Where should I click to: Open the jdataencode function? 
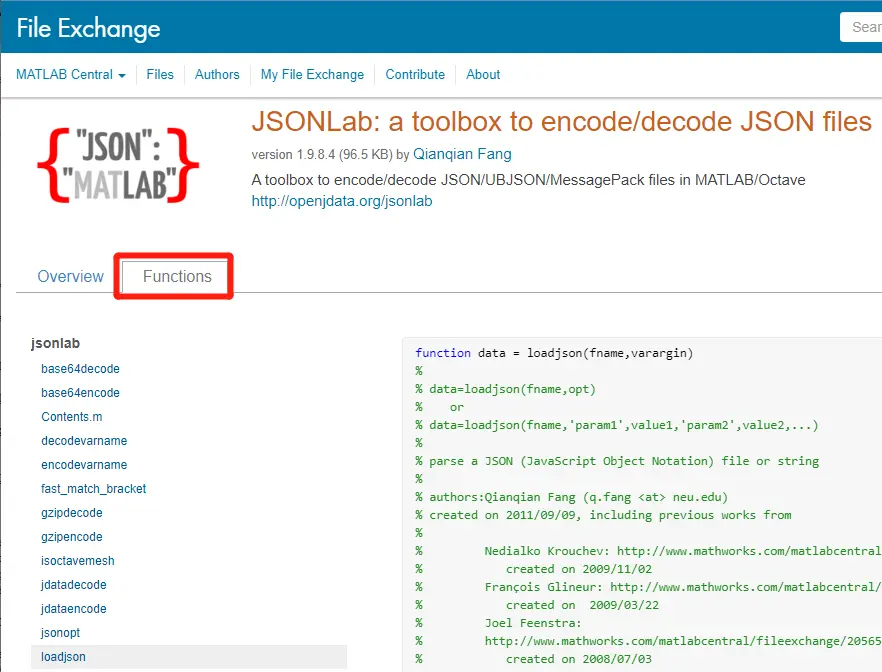click(x=74, y=609)
